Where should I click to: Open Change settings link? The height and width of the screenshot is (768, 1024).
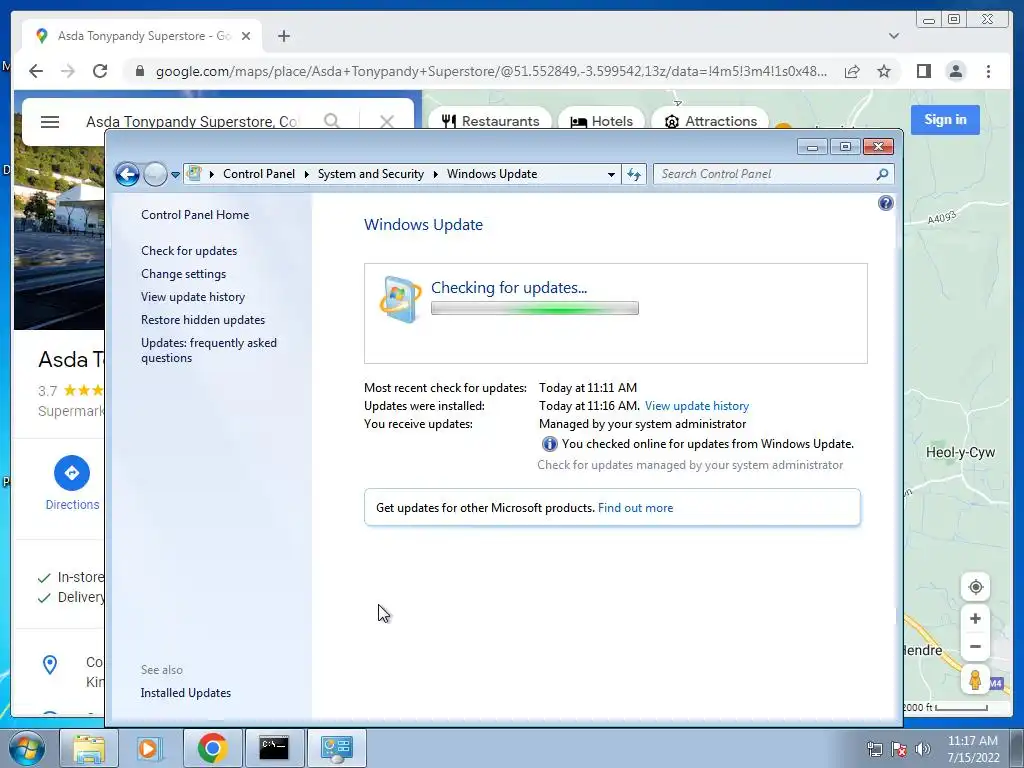coord(184,274)
